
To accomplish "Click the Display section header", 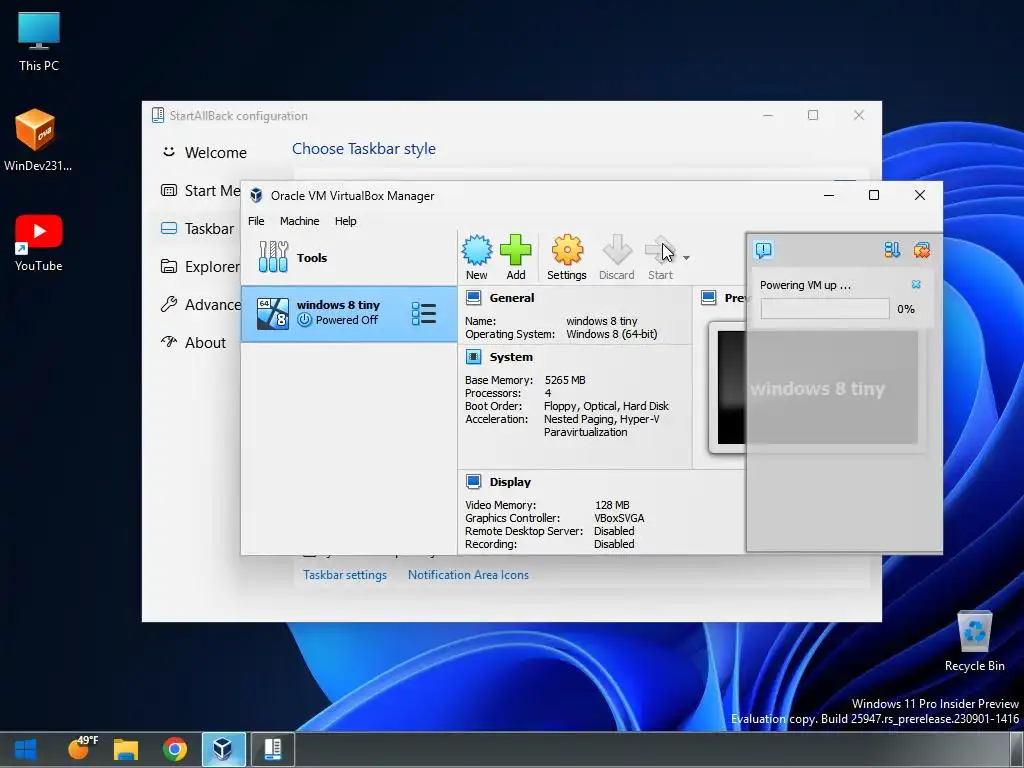I will click(x=510, y=482).
